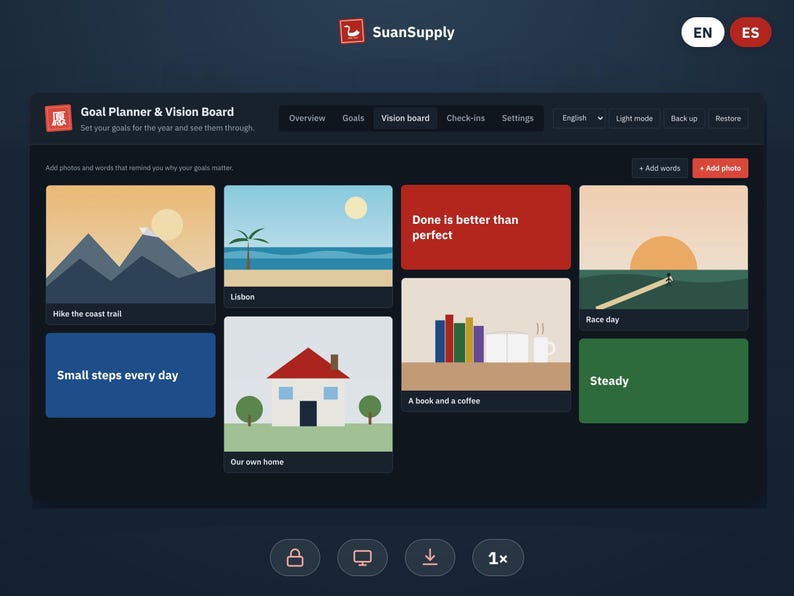Click the A book and a coffee caption
This screenshot has width=794, height=596.
tap(444, 401)
